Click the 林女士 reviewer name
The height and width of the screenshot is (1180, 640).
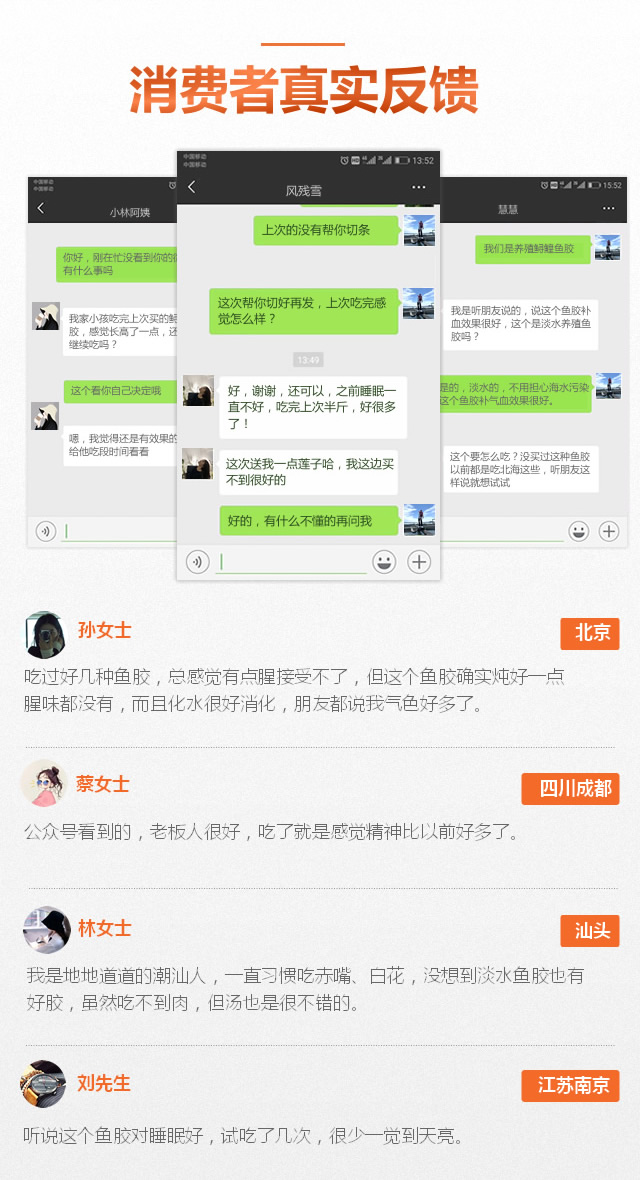pos(105,928)
